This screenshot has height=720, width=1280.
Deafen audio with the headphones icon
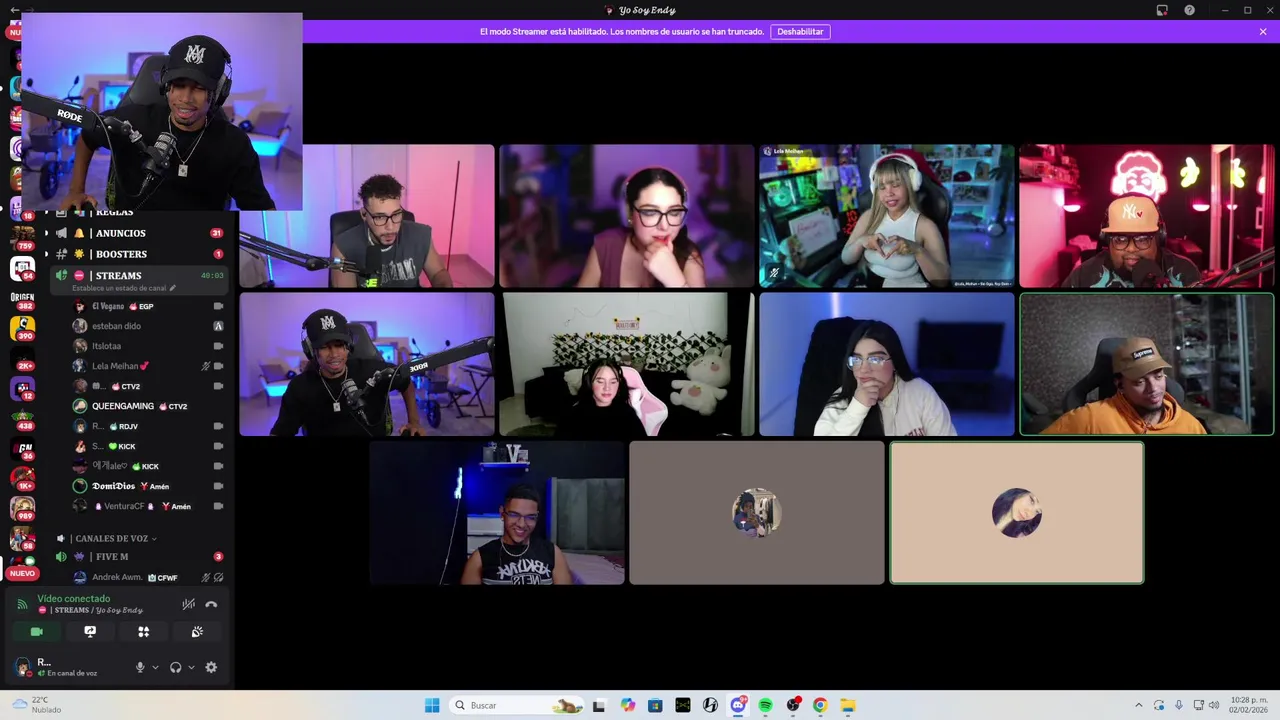coord(176,667)
